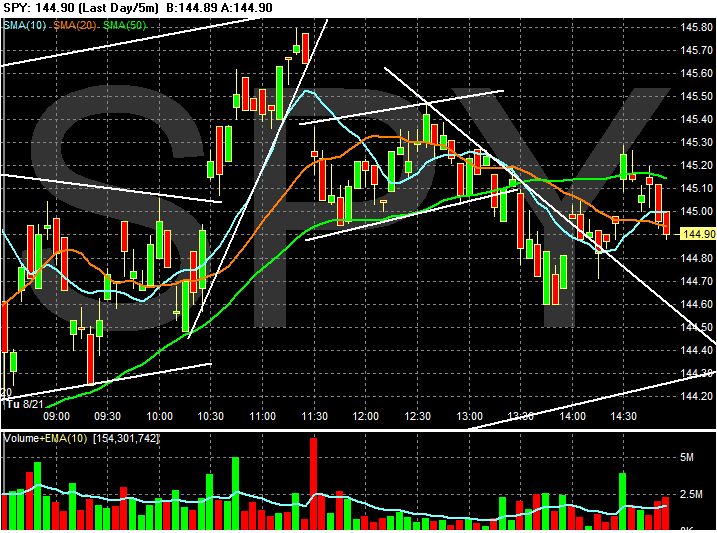Click the 2.5M volume axis label
This screenshot has width=717, height=533.
[x=691, y=495]
